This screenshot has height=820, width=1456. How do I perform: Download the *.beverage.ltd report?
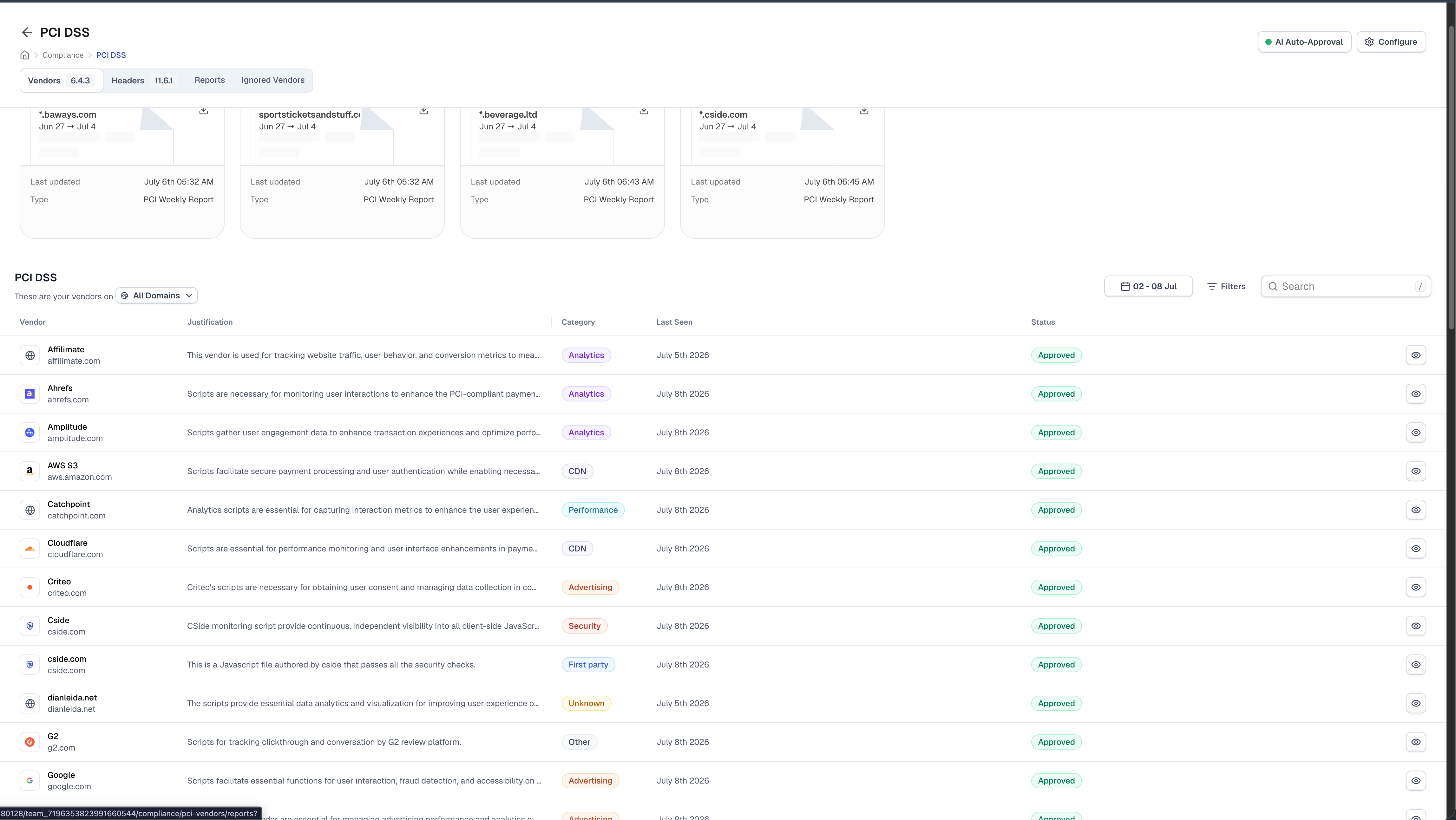click(x=644, y=111)
